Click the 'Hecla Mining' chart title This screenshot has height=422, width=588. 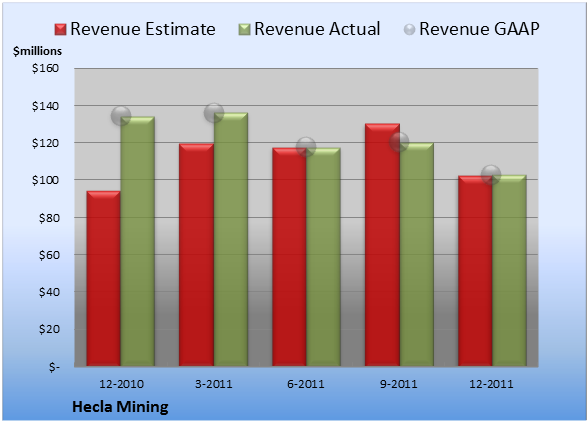click(120, 407)
